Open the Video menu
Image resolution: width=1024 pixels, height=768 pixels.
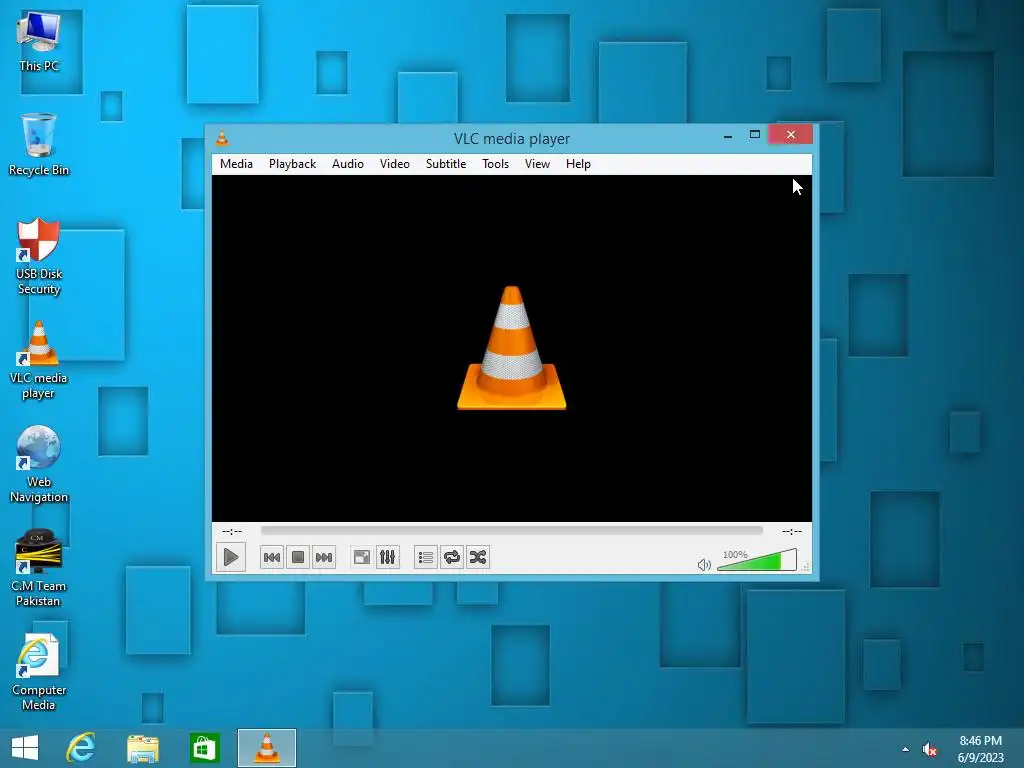coord(394,164)
